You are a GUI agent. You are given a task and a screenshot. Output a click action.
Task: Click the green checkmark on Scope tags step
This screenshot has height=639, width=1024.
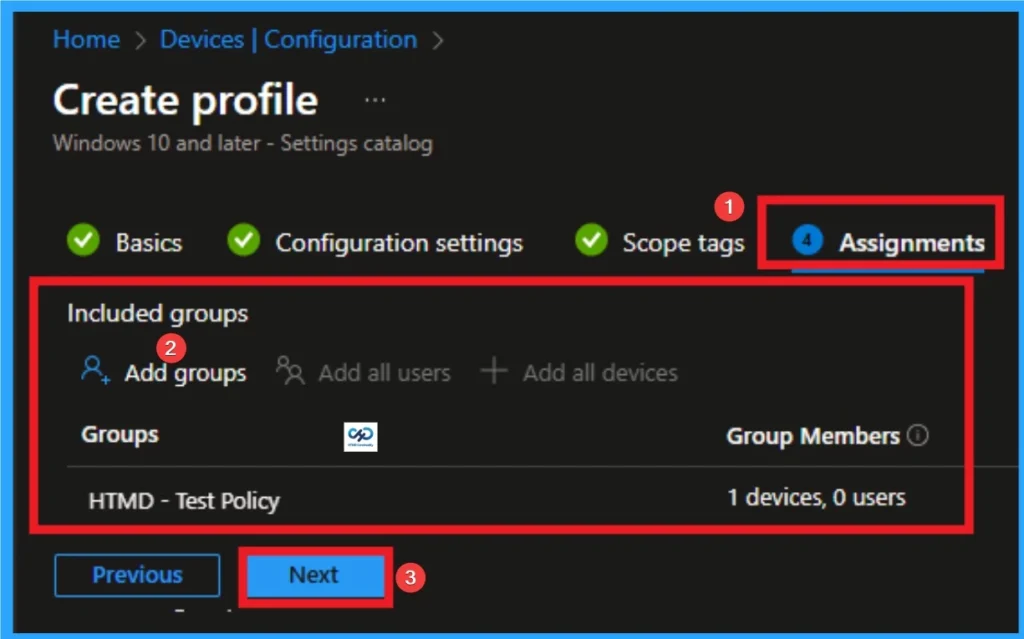click(x=591, y=241)
